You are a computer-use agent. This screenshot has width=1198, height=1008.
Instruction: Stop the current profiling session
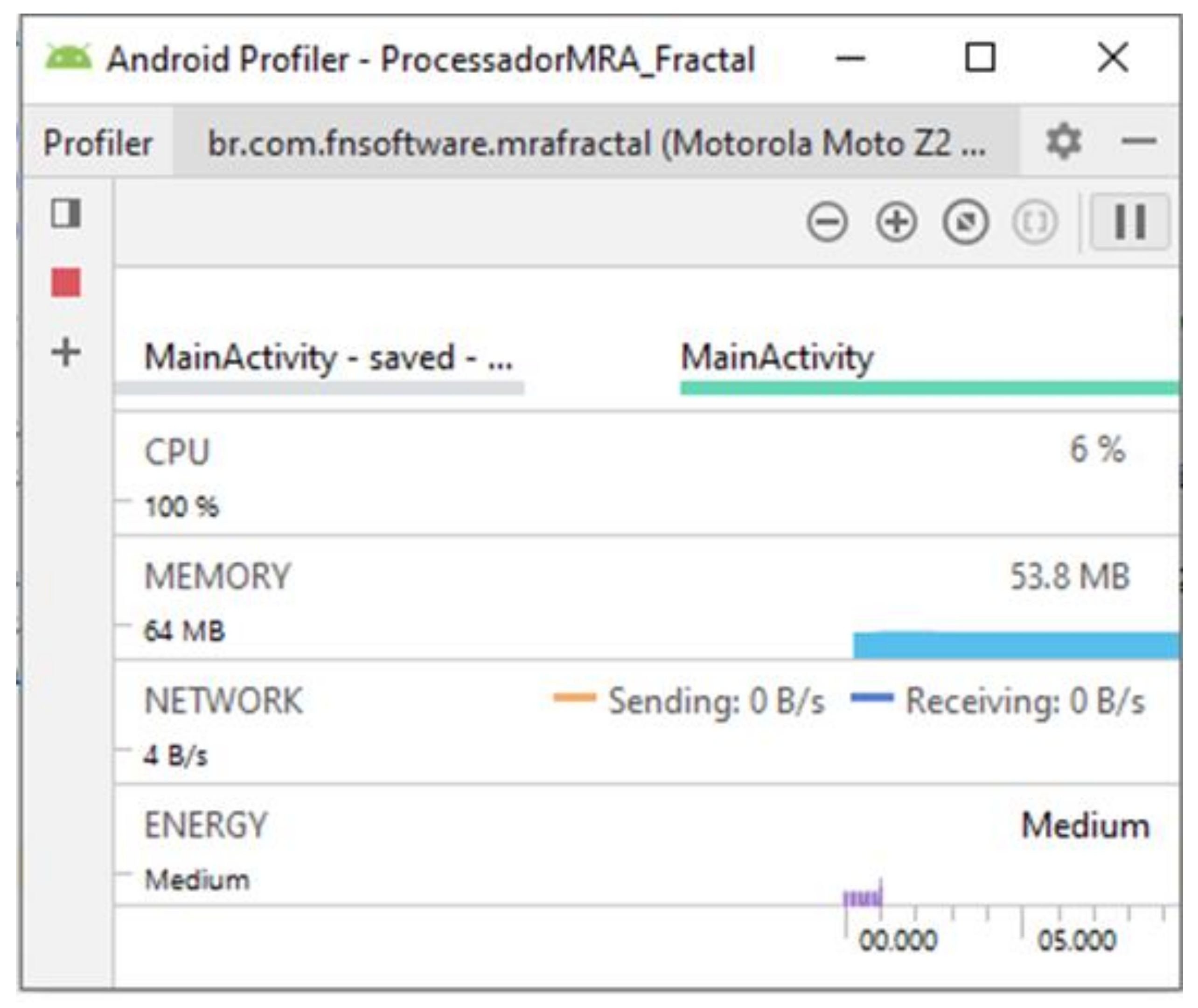(x=66, y=282)
